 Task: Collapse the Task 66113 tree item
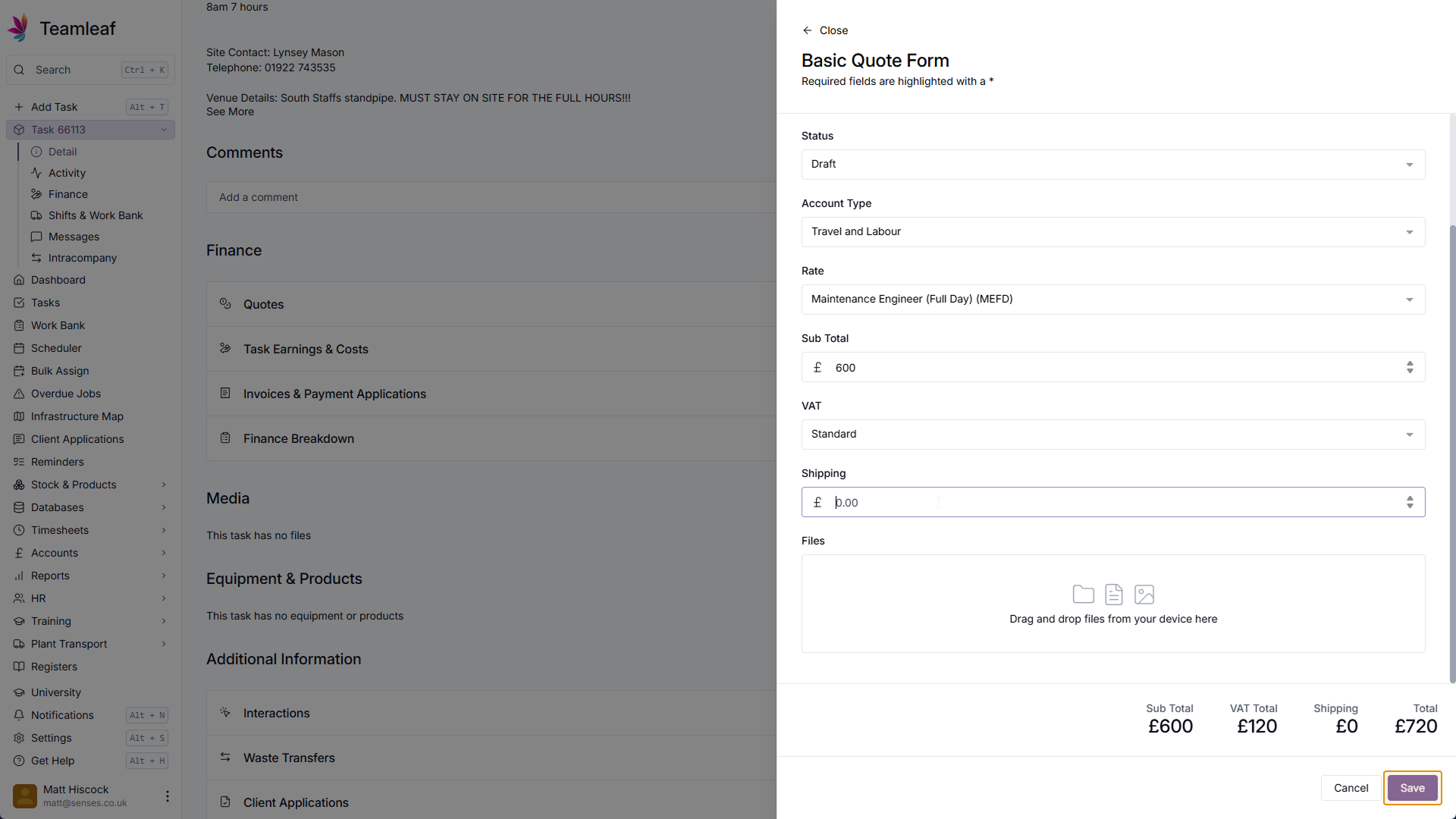click(163, 130)
